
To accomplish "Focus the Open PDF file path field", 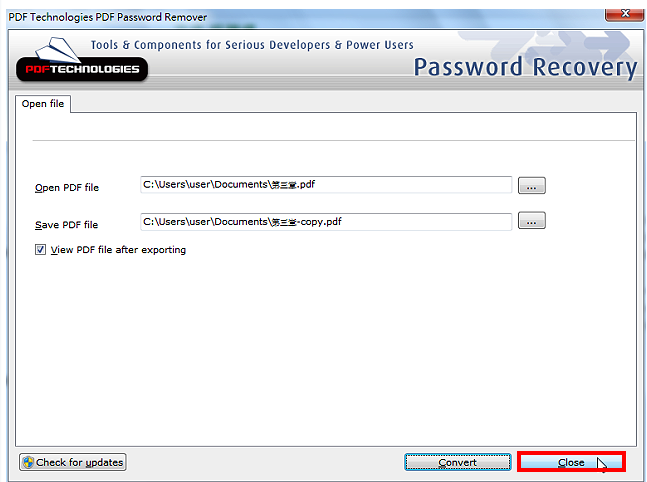I will (x=326, y=184).
